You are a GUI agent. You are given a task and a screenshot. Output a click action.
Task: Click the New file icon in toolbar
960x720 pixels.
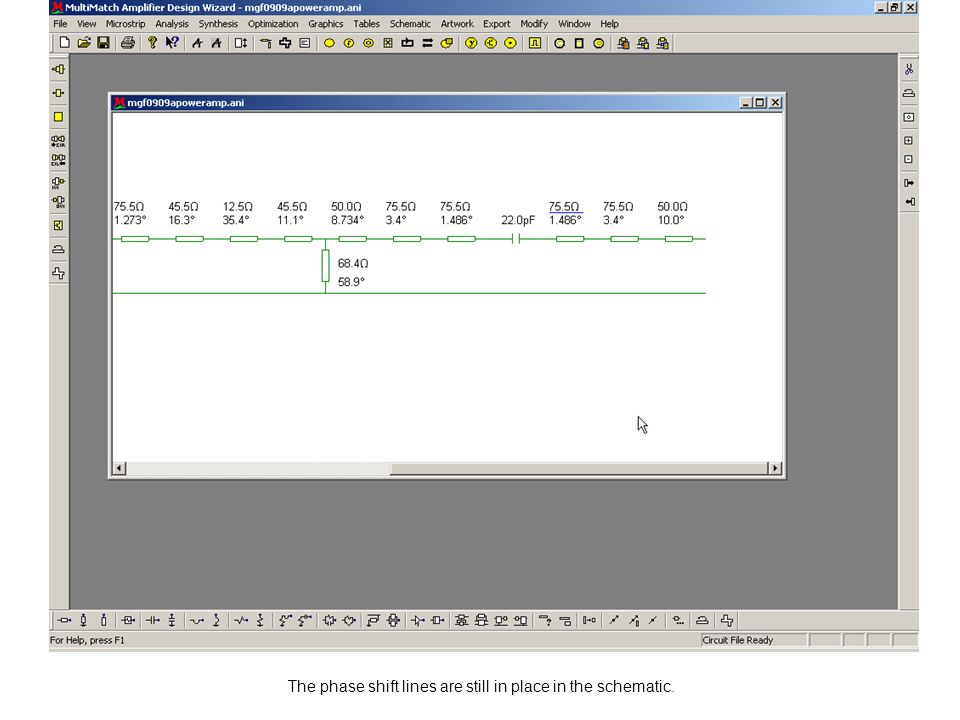coord(64,43)
